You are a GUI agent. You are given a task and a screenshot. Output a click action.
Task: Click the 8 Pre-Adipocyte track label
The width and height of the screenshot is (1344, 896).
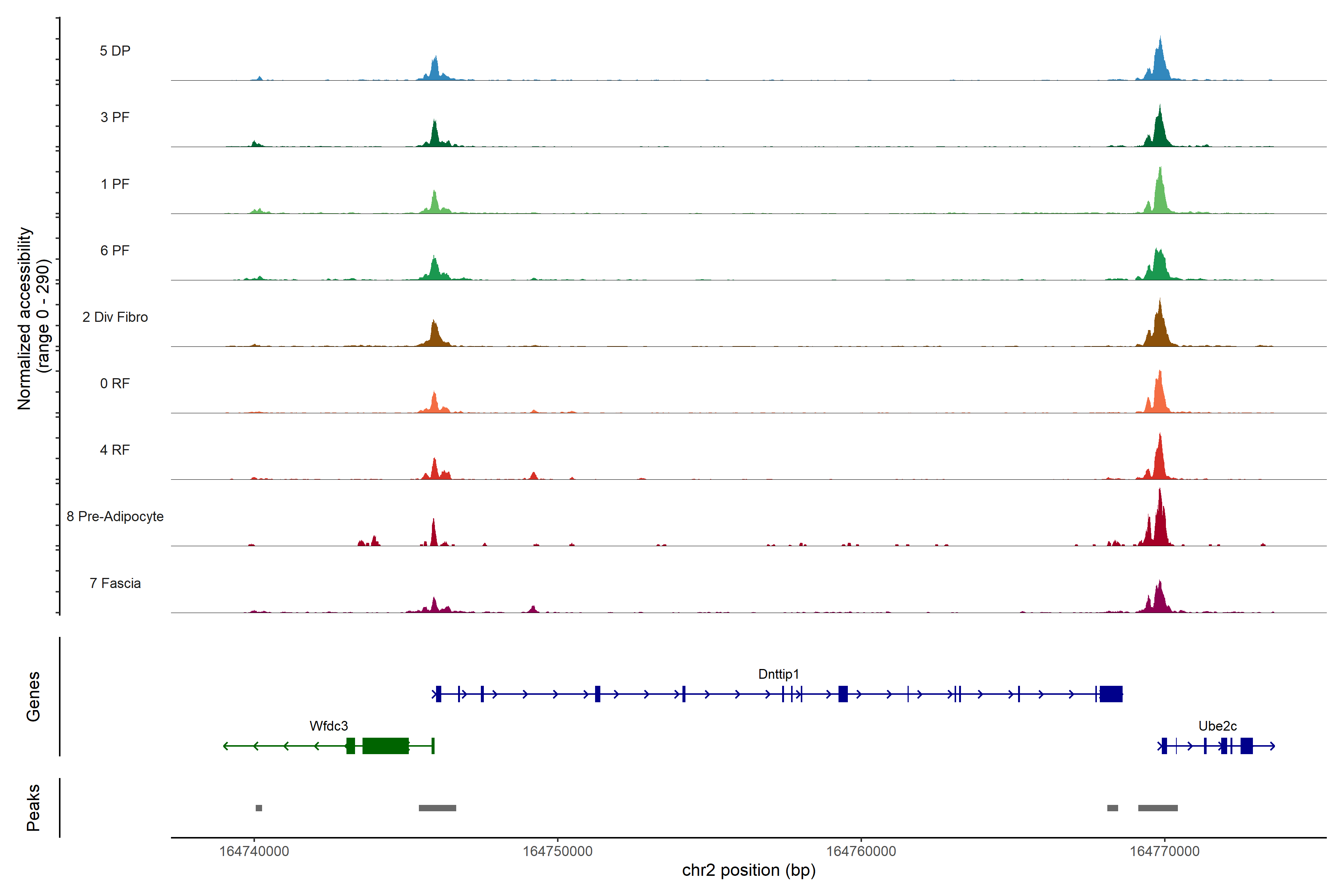pos(115,516)
